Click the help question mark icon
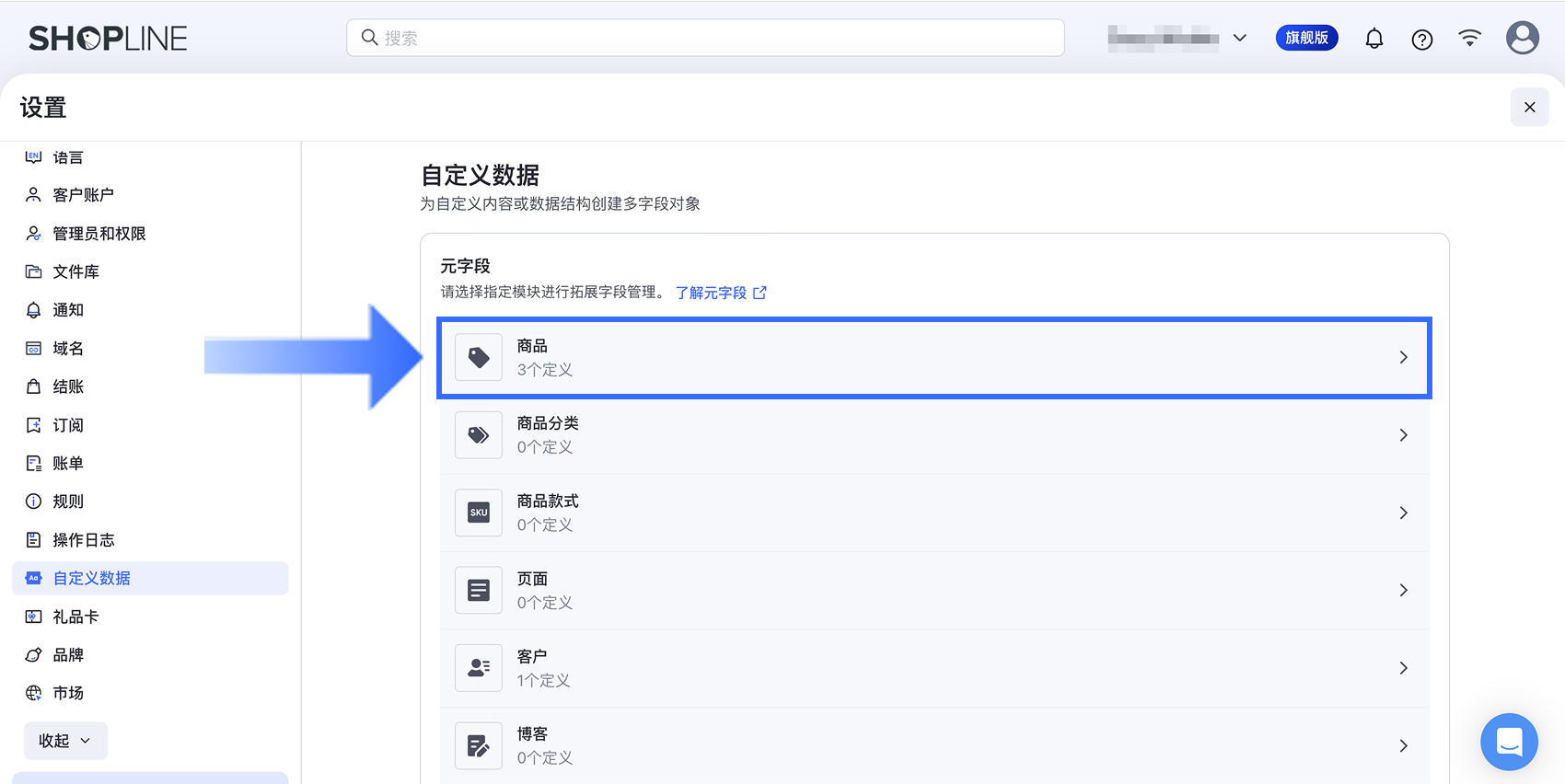The height and width of the screenshot is (784, 1565). [x=1421, y=39]
